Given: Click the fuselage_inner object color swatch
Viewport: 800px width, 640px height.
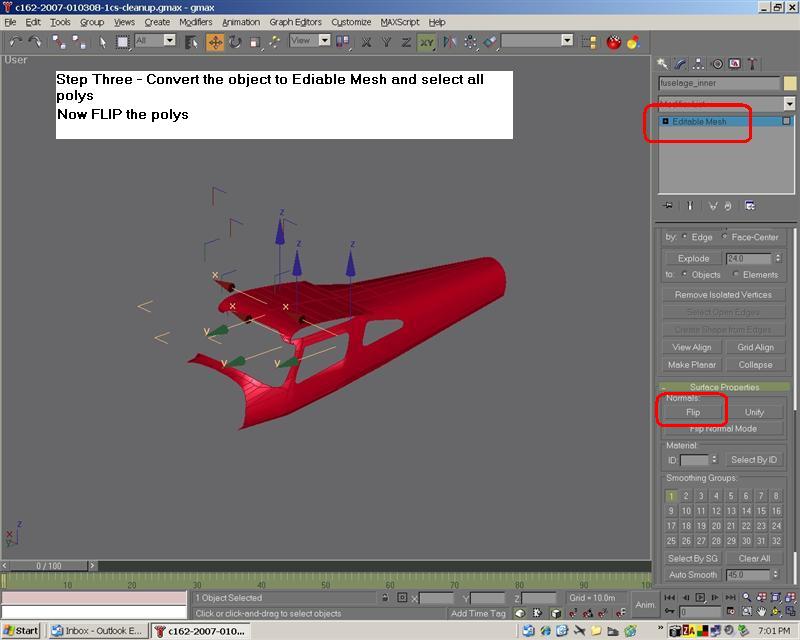Looking at the screenshot, I should pyautogui.click(x=790, y=83).
